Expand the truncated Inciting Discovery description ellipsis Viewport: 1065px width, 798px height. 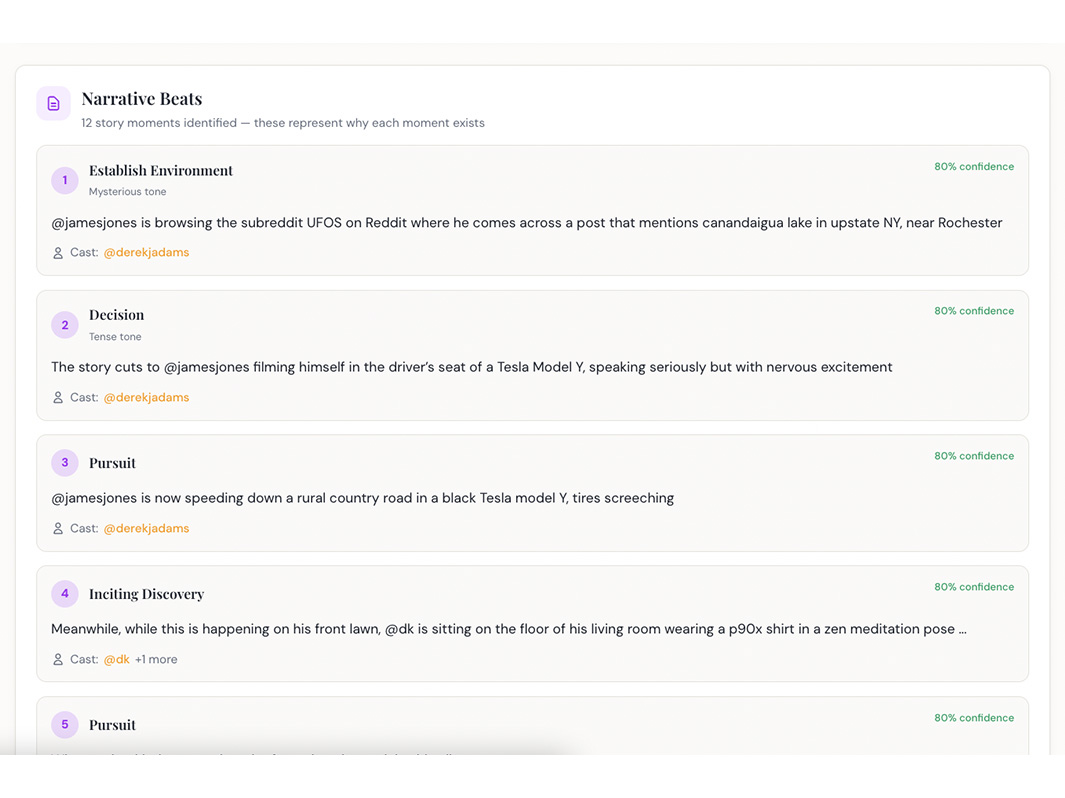point(961,630)
